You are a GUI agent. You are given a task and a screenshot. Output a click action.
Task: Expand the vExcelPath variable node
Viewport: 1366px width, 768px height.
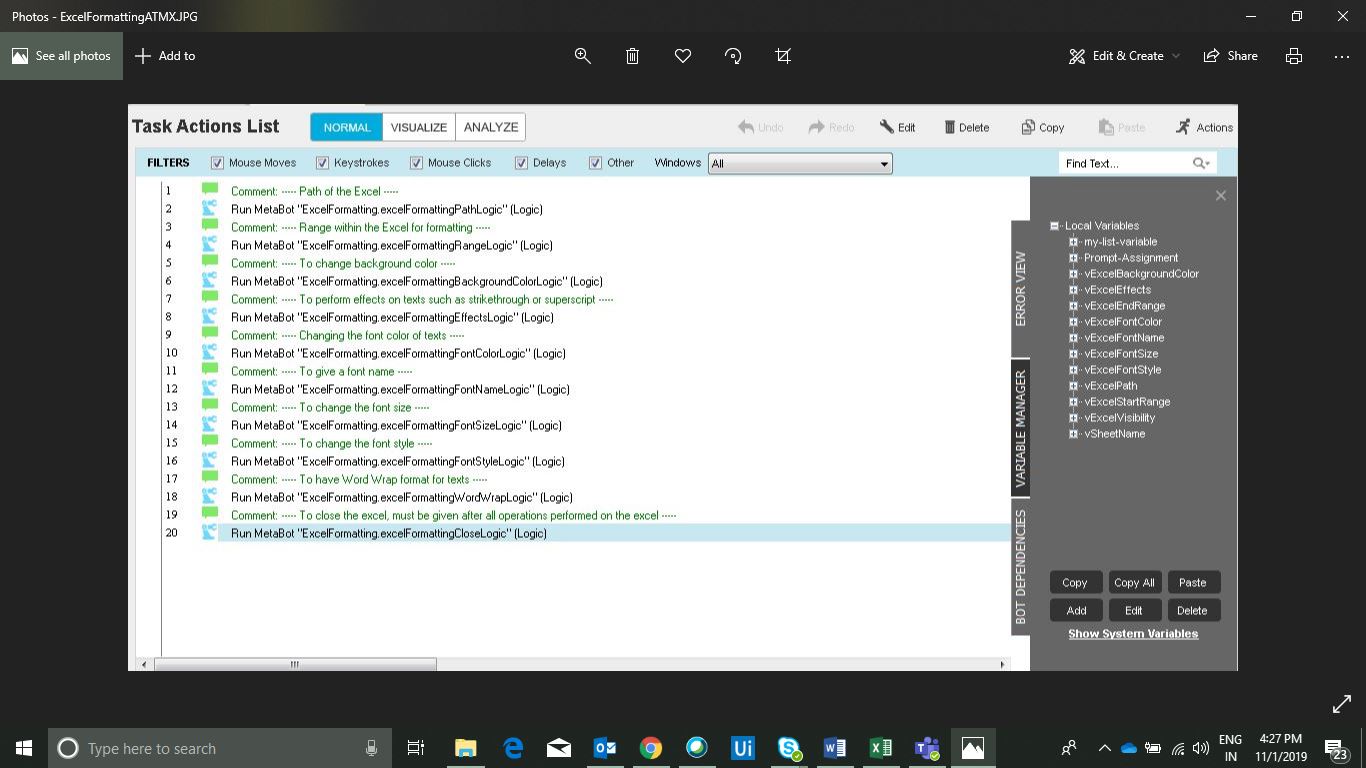(x=1073, y=386)
